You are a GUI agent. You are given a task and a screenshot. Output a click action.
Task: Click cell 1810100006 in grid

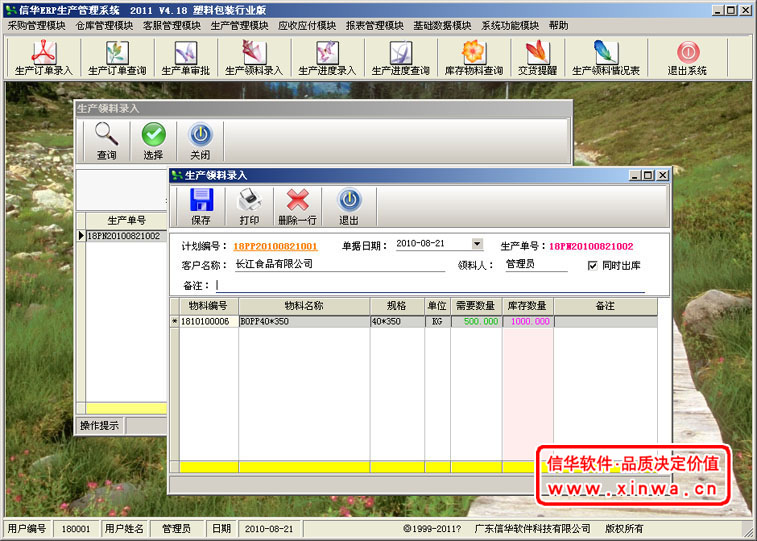[x=209, y=321]
